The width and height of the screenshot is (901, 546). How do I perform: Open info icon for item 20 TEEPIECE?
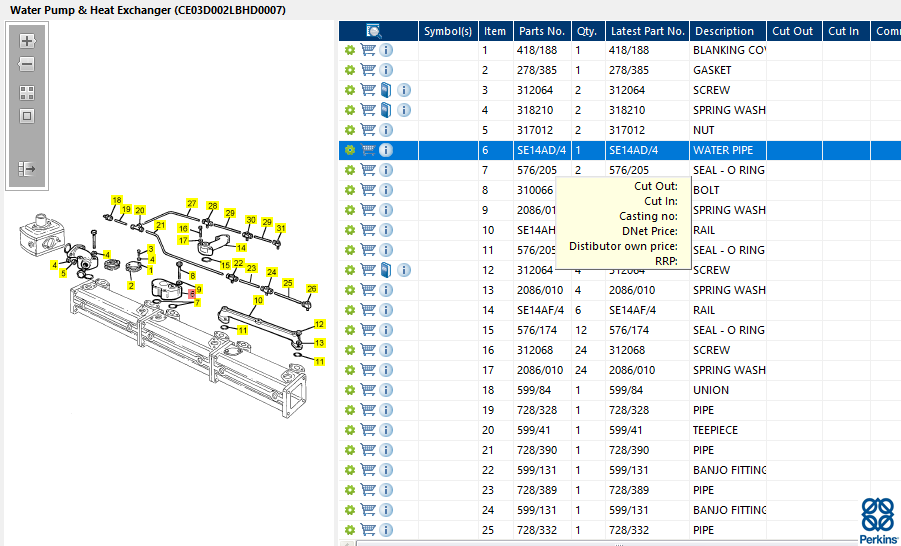[x=386, y=430]
